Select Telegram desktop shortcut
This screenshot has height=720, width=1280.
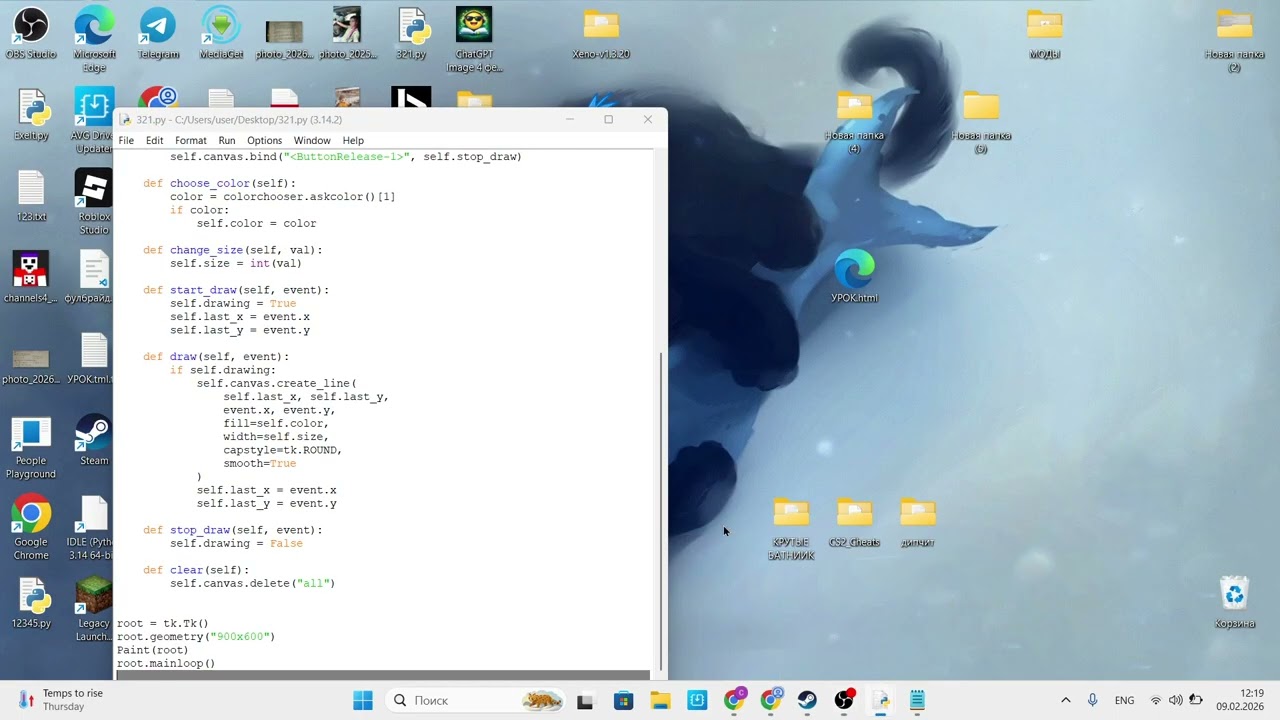(158, 33)
